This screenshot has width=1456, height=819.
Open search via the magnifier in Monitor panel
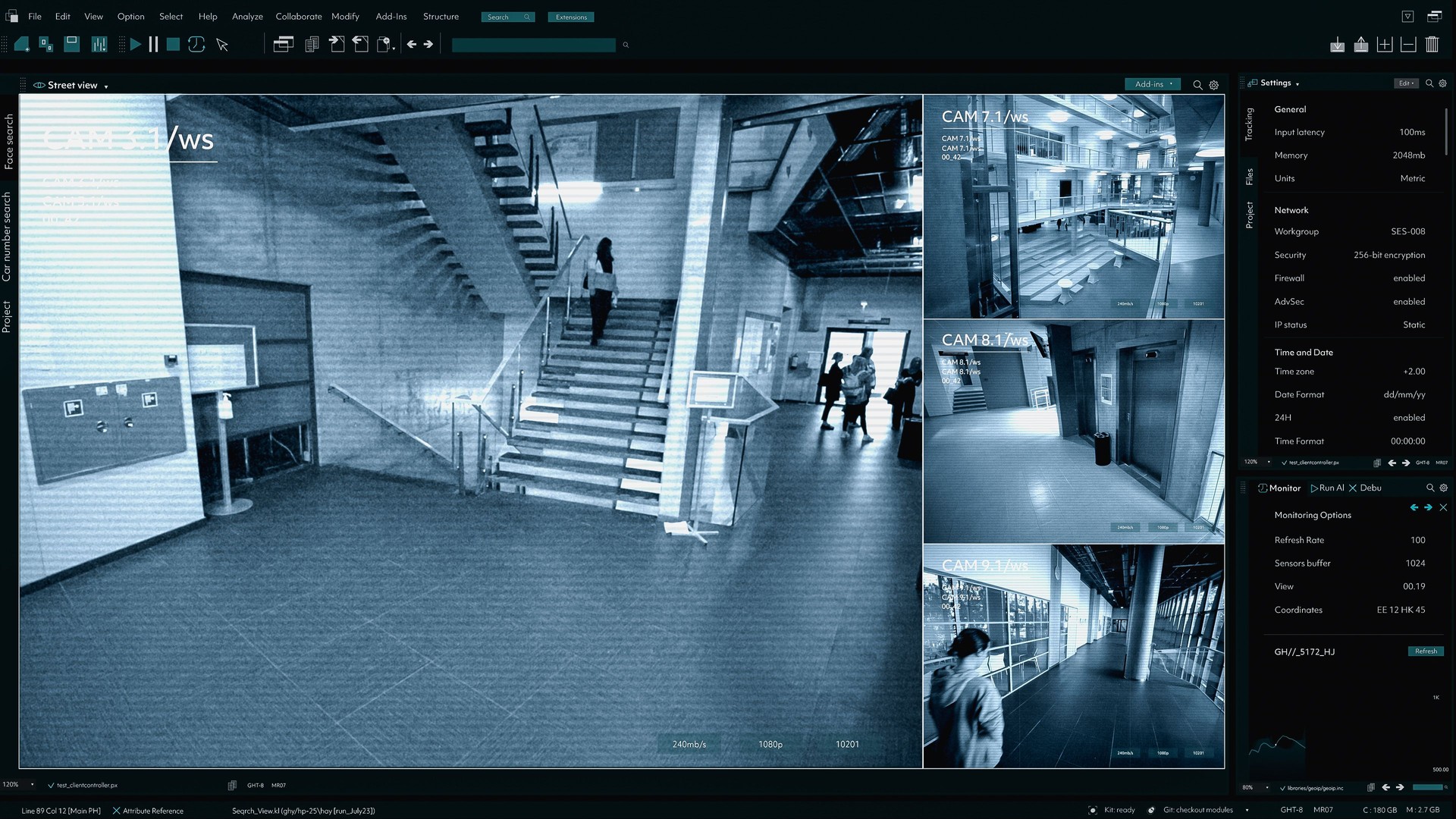1429,488
